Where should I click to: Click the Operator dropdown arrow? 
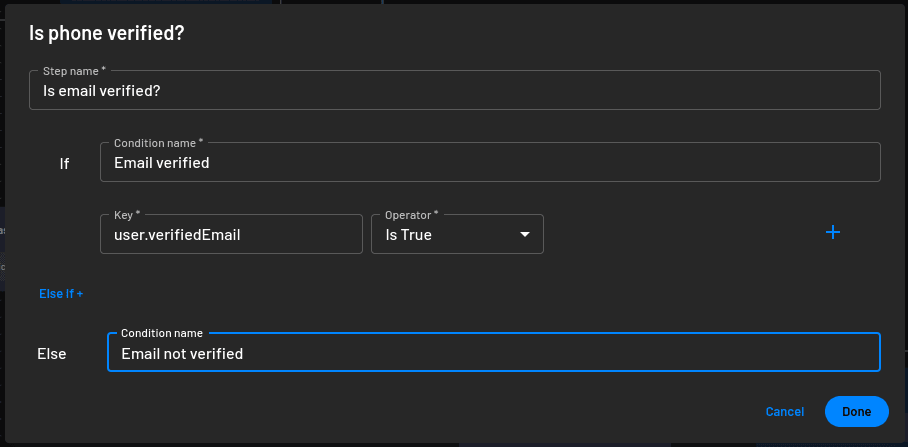(525, 235)
